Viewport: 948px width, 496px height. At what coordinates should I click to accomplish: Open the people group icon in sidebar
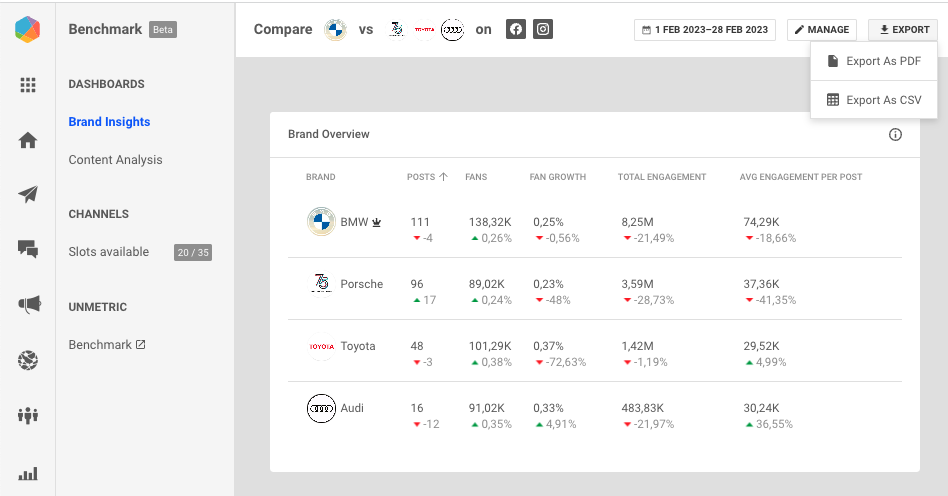(28, 416)
